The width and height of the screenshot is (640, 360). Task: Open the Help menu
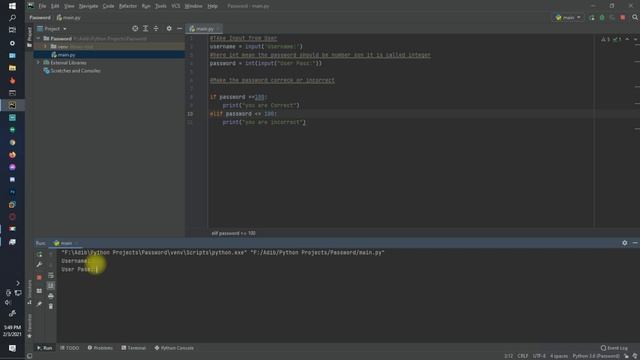pyautogui.click(x=212, y=6)
